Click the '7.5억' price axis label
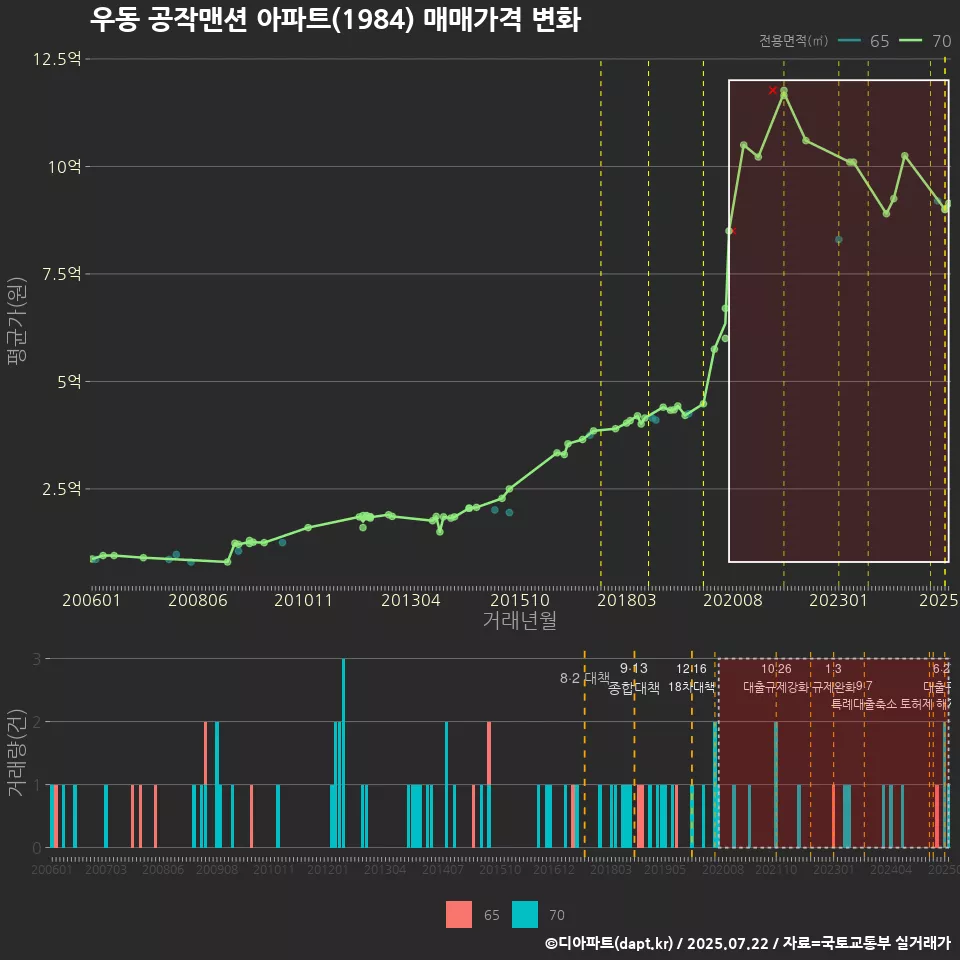This screenshot has height=960, width=960. click(x=61, y=274)
